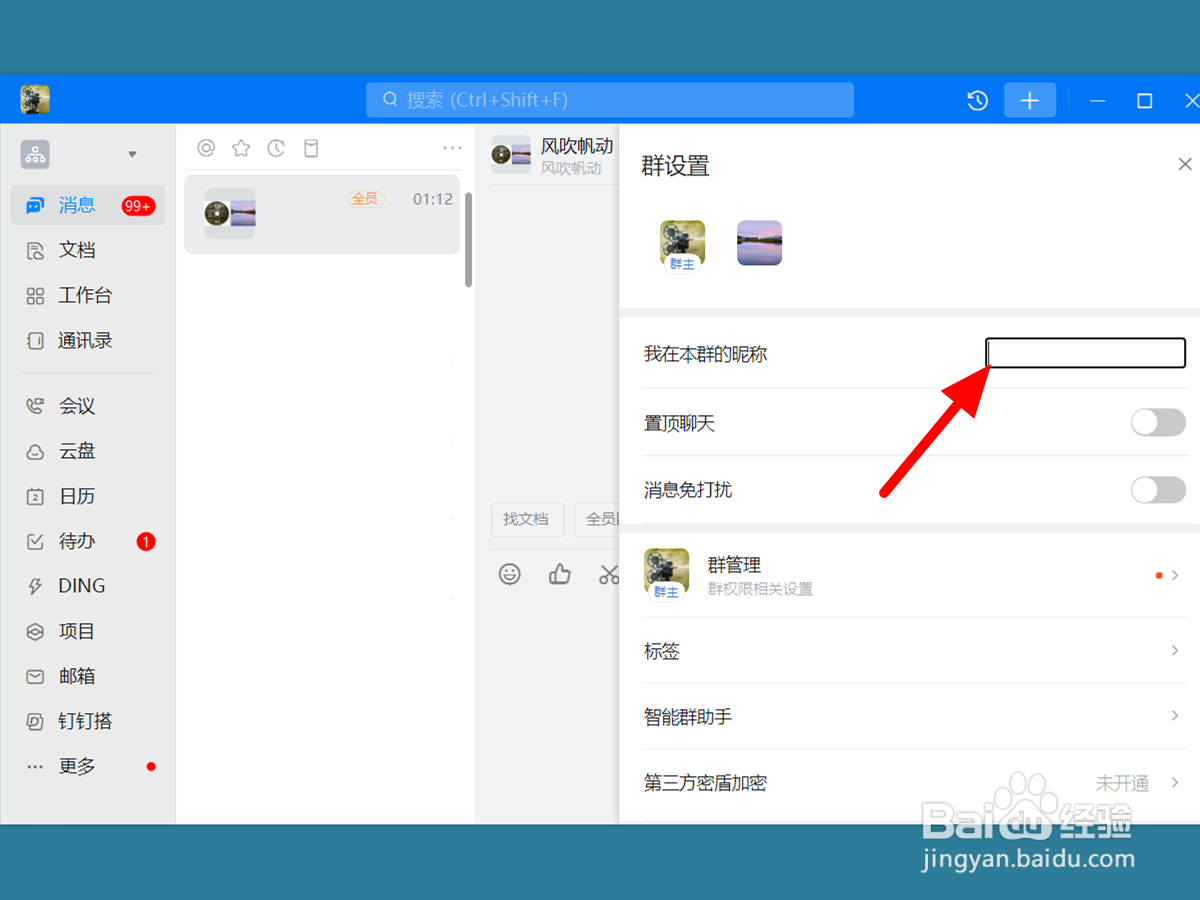
Task: Click the group nickname input field
Action: pos(1085,352)
